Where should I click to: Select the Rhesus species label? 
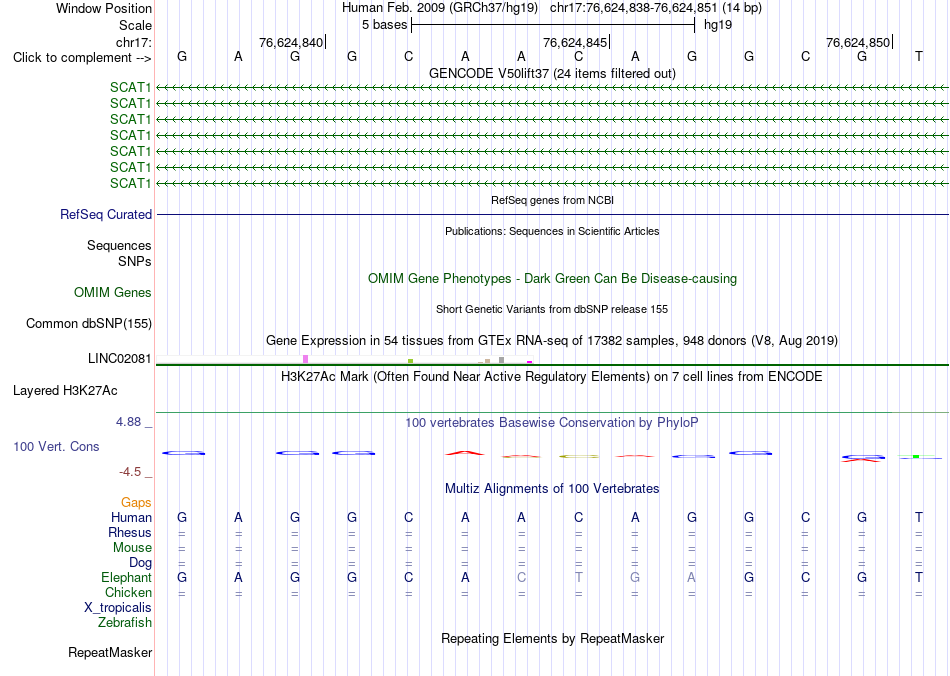tap(130, 532)
